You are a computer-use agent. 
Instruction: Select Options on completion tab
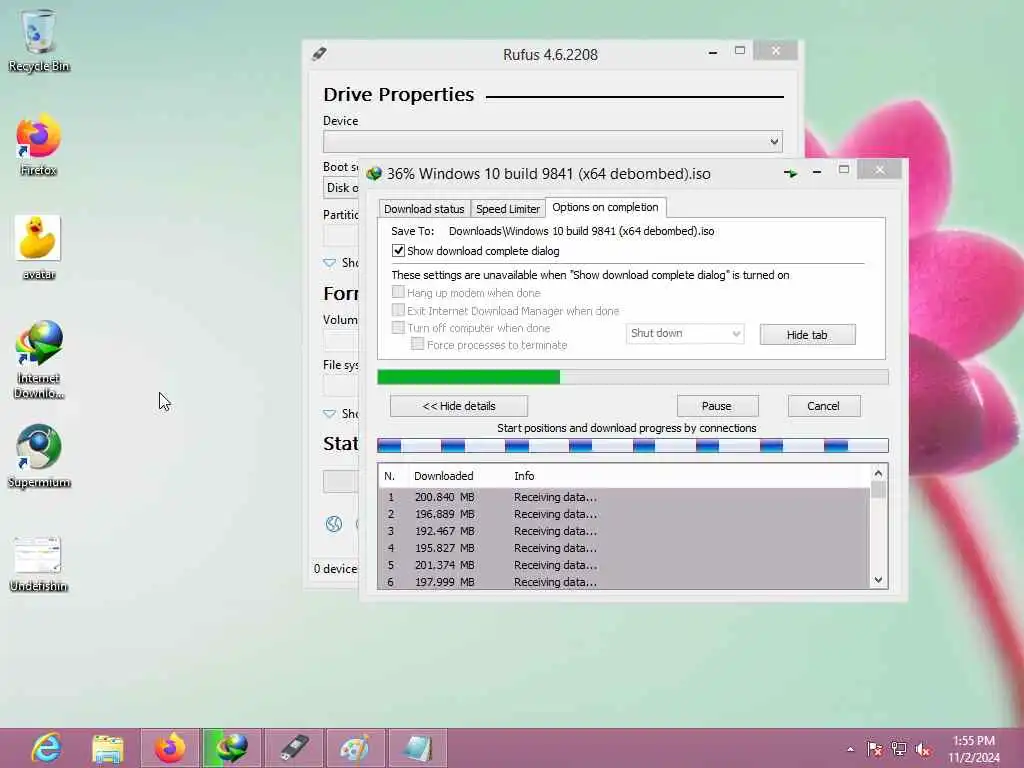point(605,207)
